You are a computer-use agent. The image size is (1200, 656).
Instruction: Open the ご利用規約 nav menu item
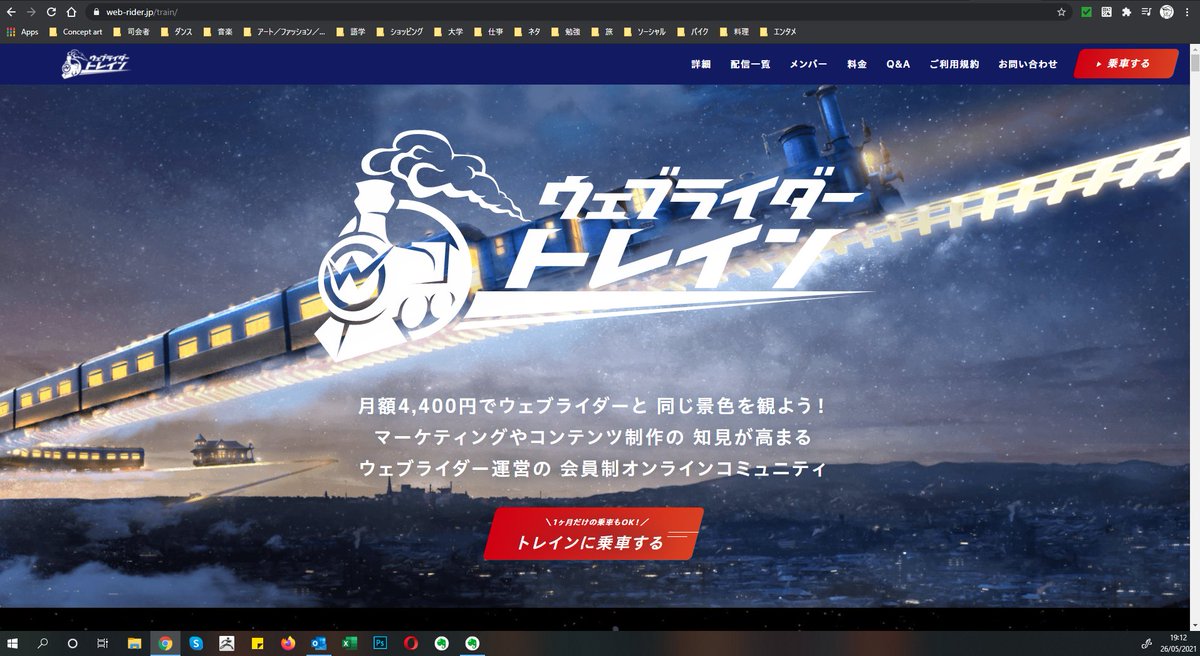[x=954, y=64]
